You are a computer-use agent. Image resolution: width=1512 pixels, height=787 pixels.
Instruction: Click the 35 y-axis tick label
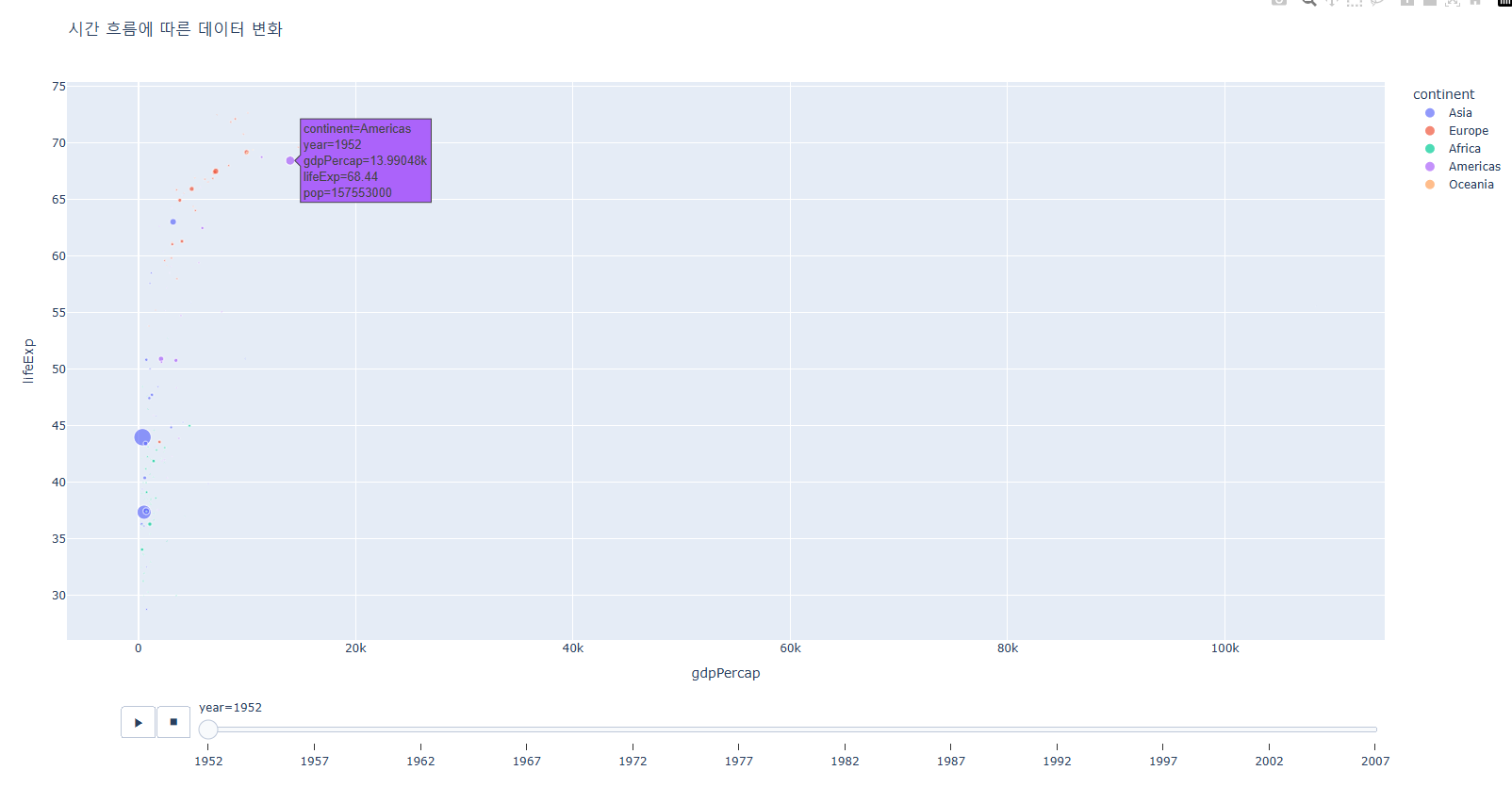59,539
